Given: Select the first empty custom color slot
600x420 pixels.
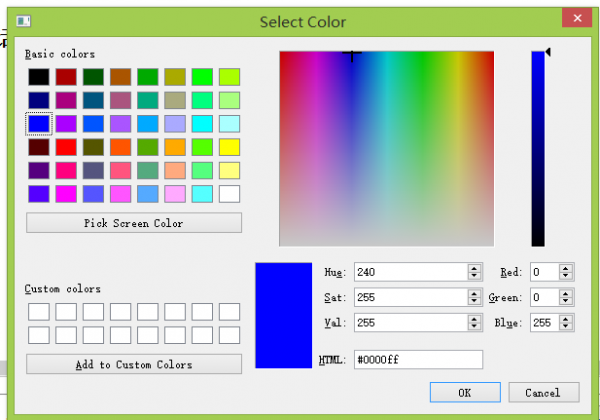Looking at the screenshot, I should (x=39, y=312).
